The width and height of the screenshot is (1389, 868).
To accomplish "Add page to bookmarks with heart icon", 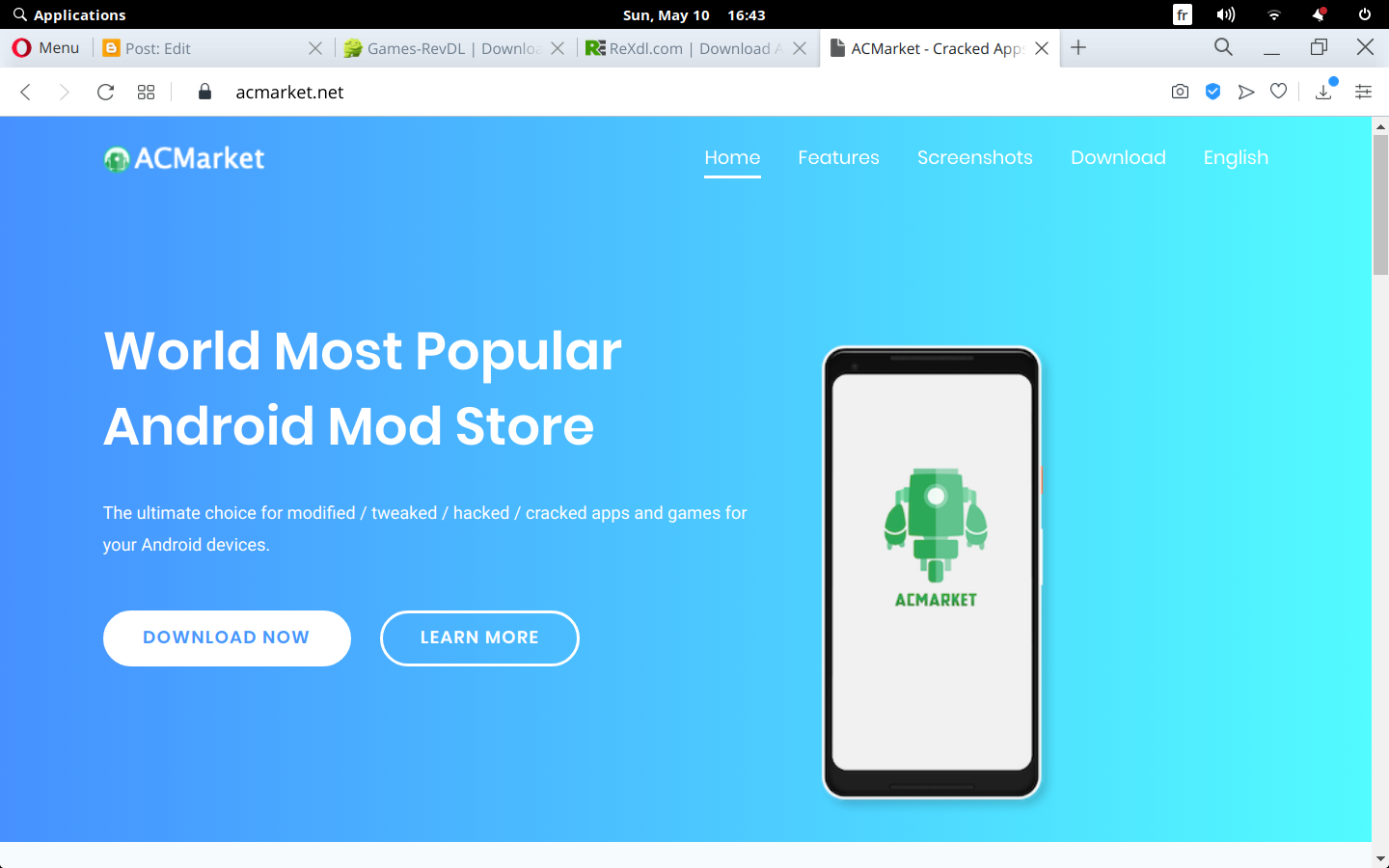I will tap(1279, 92).
